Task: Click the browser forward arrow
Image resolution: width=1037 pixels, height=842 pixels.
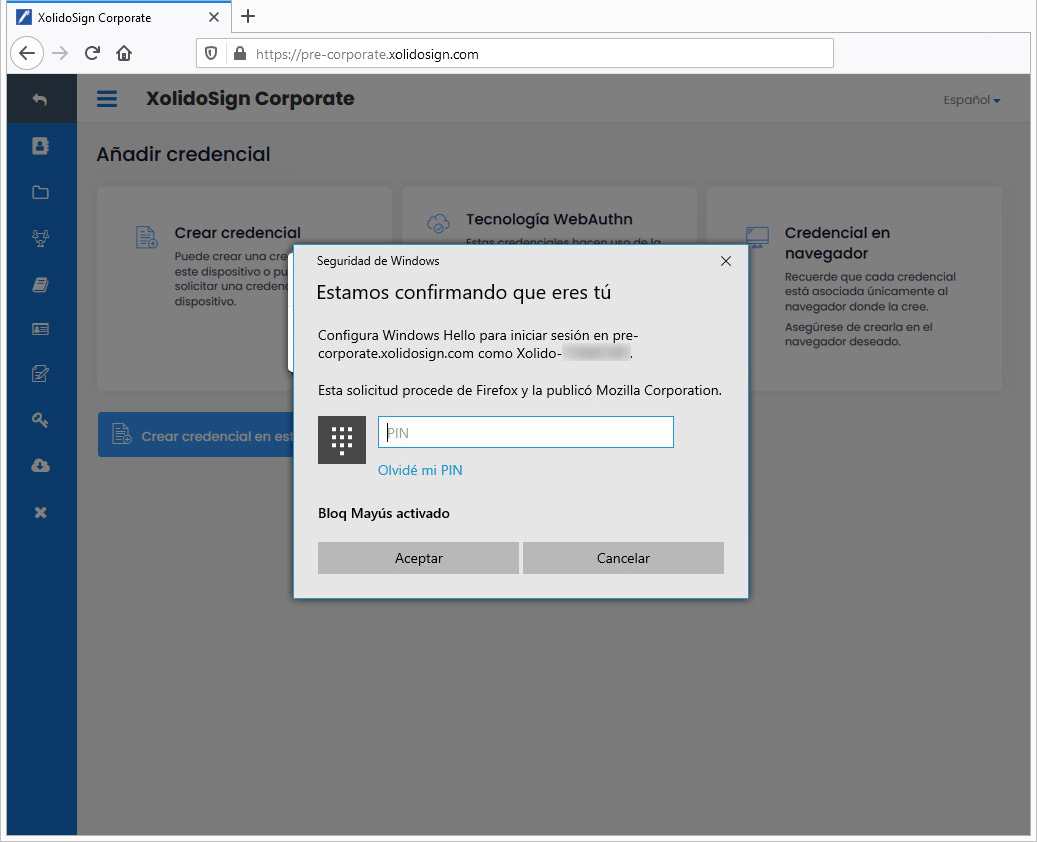Action: (x=60, y=53)
